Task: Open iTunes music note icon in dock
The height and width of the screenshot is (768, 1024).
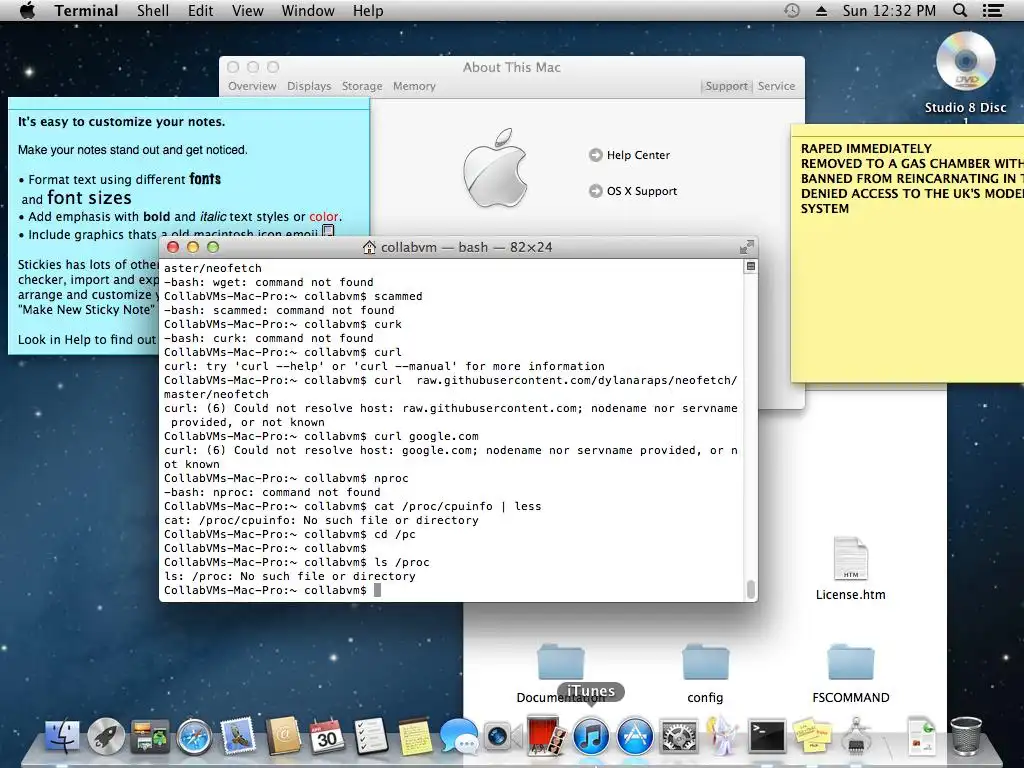Action: (x=591, y=736)
